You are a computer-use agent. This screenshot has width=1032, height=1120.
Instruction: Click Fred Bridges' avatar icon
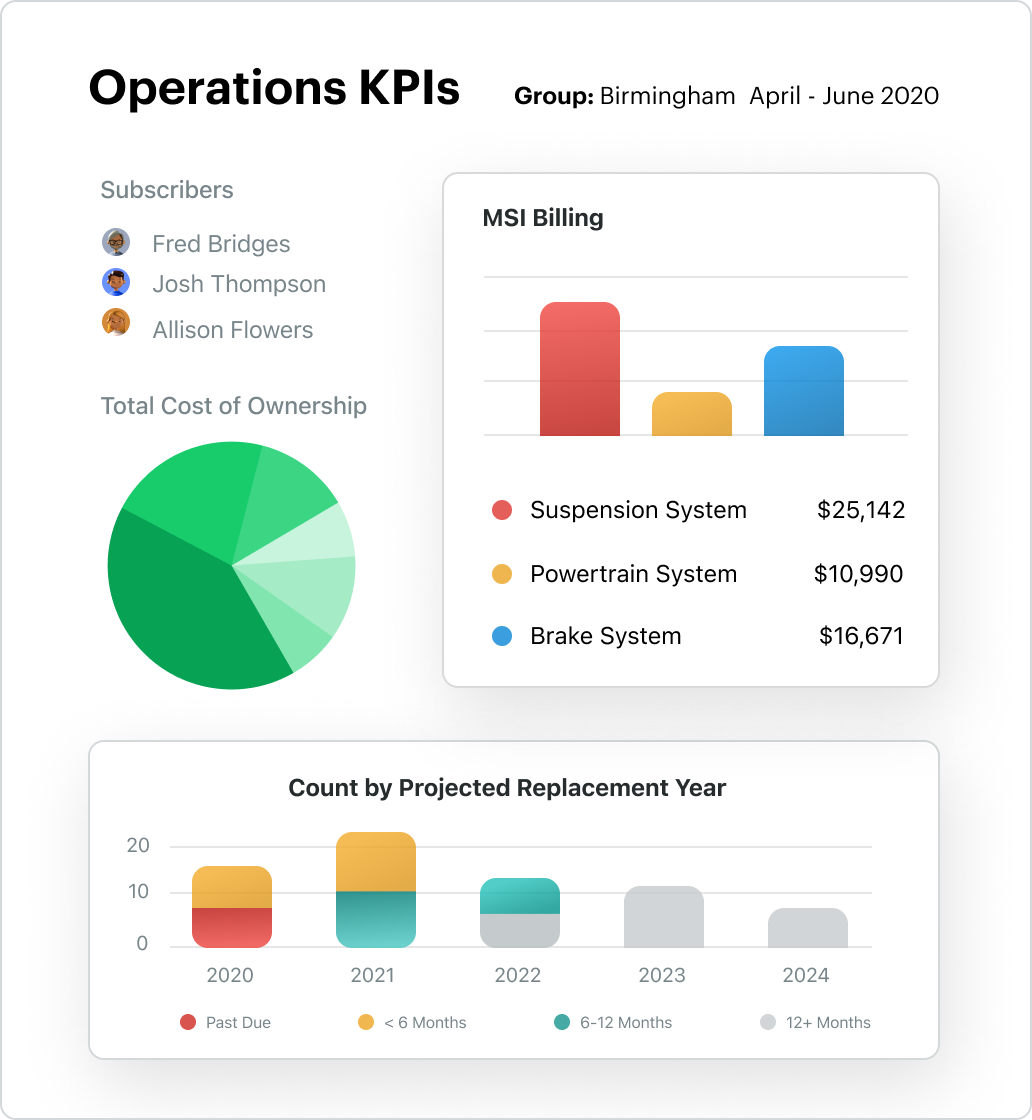point(116,242)
